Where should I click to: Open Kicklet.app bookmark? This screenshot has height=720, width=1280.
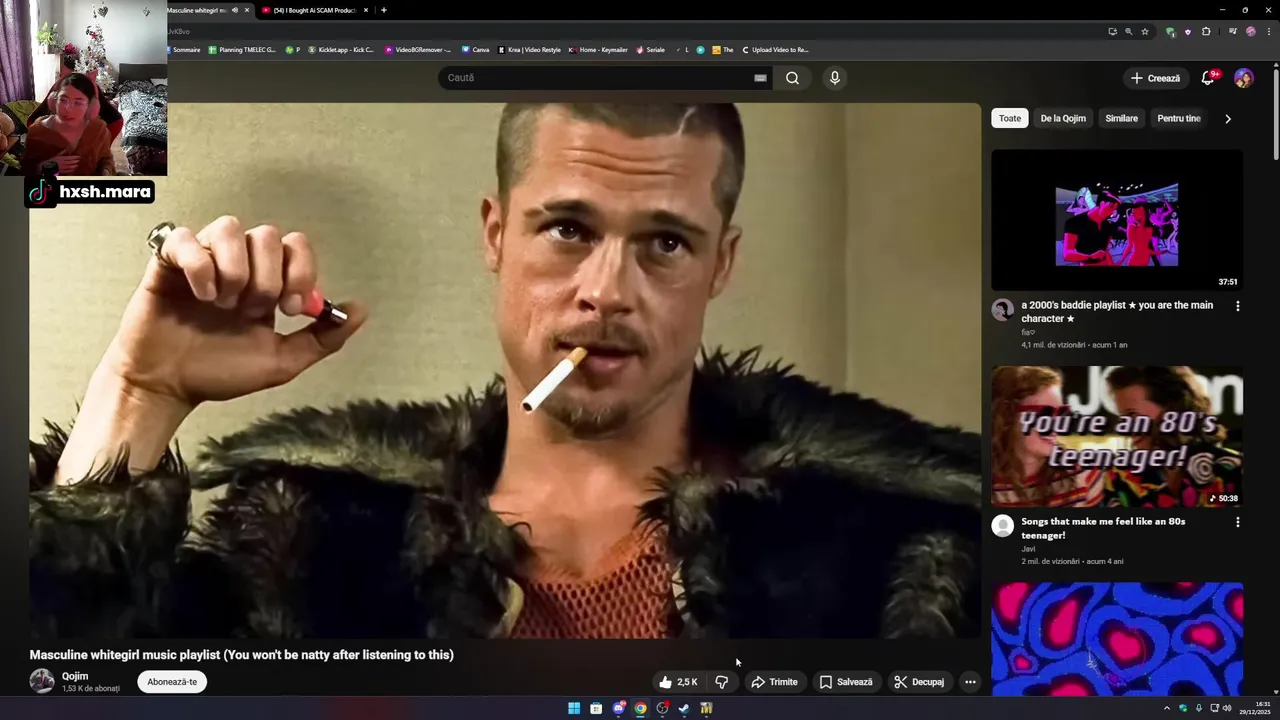pyautogui.click(x=341, y=49)
